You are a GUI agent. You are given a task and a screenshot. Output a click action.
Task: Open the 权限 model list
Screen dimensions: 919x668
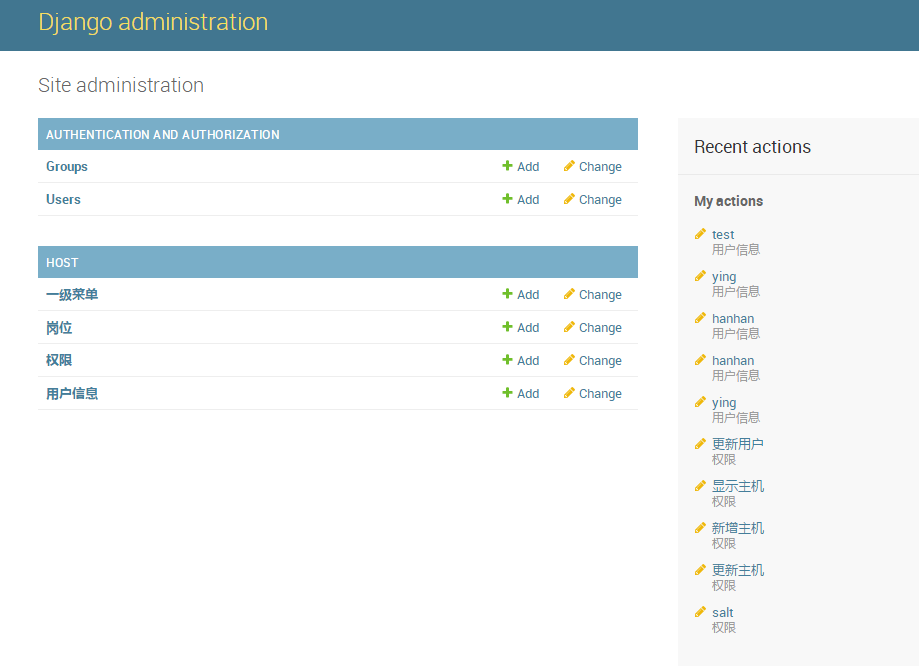(x=59, y=361)
